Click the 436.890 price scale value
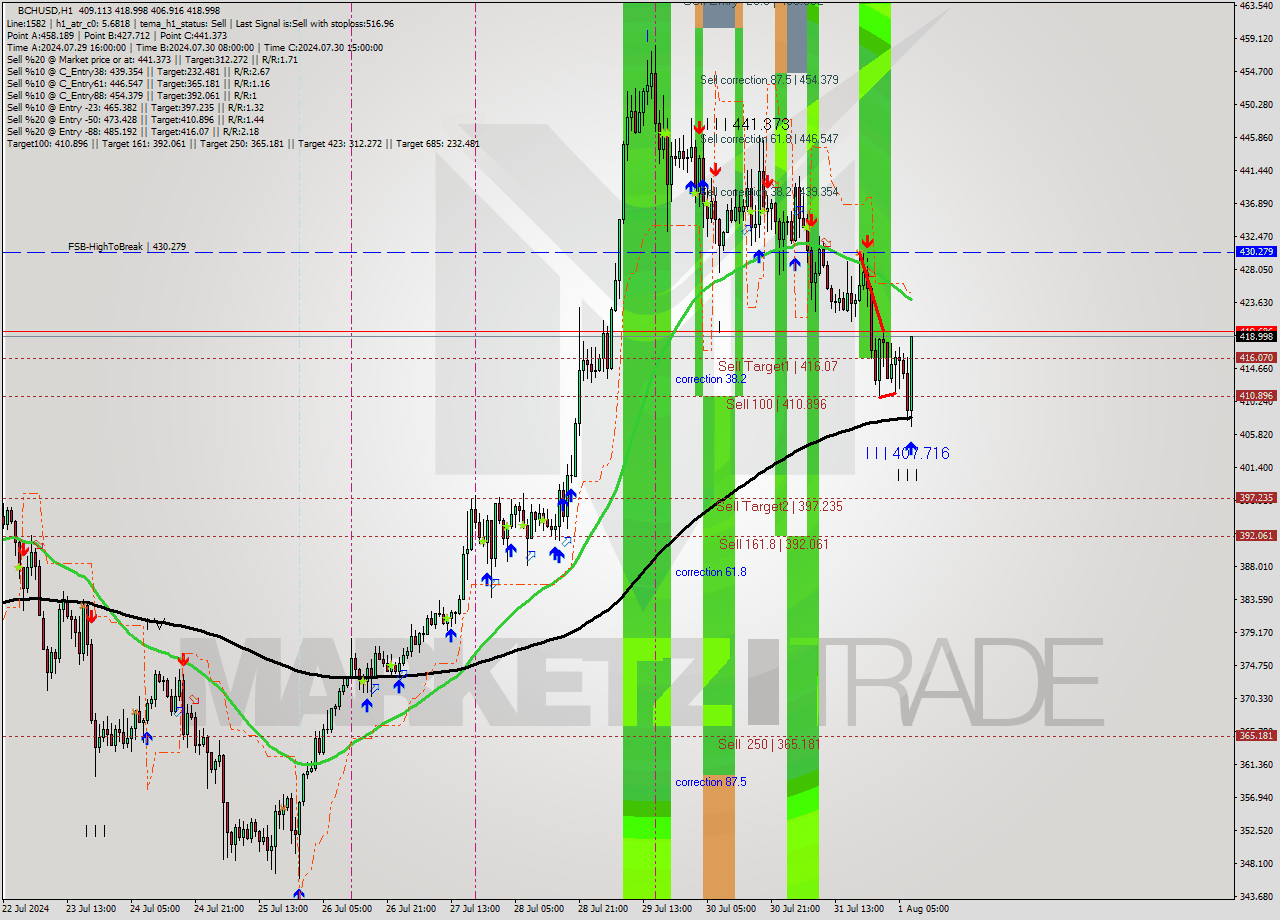 1254,203
